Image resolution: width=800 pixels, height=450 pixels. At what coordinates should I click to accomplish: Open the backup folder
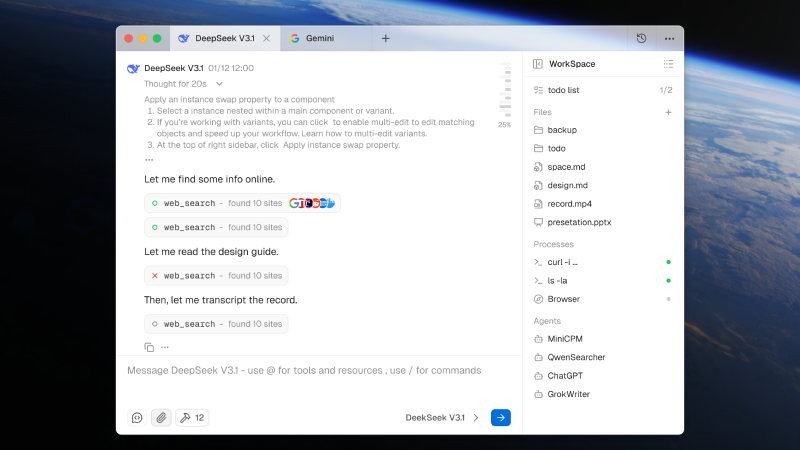(603, 130)
